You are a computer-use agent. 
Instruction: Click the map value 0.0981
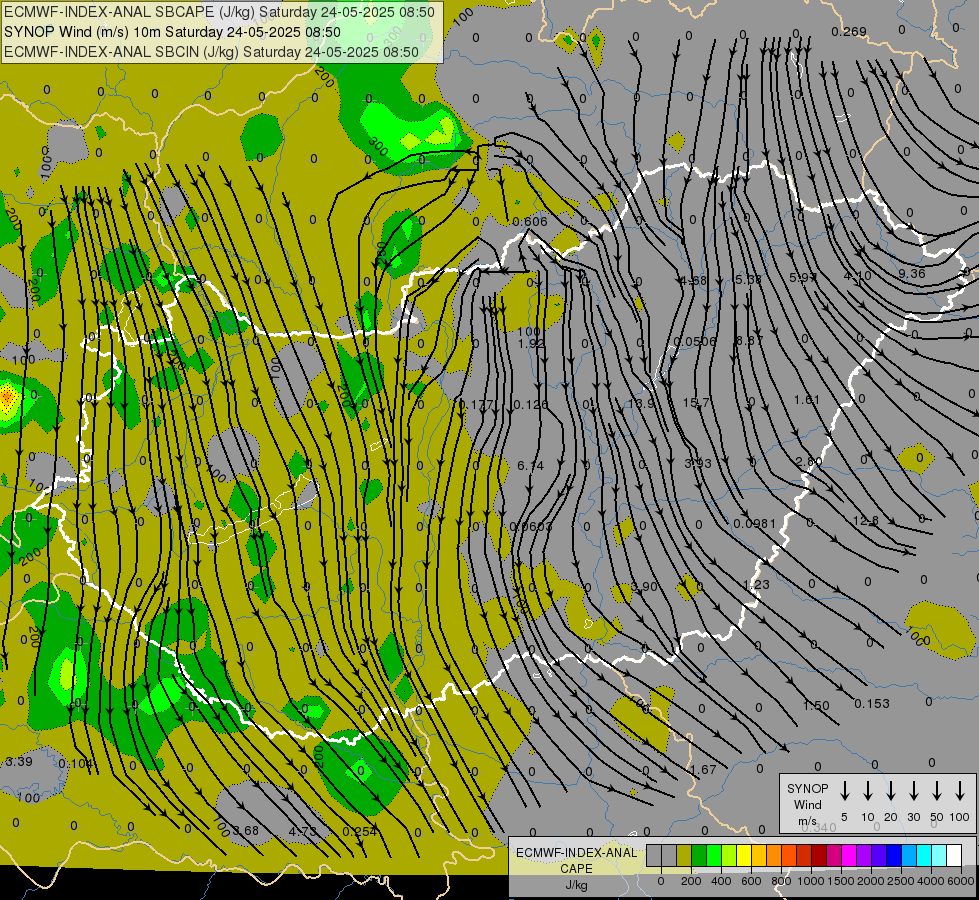pos(754,523)
